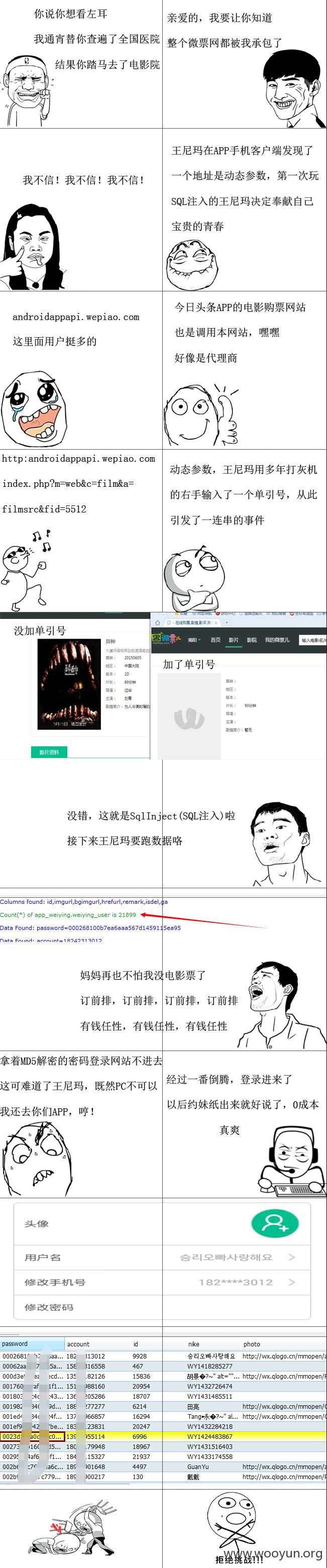Screen dimensions: 327x1568
Task: Click the green avatar add-user icon
Action: click(275, 1223)
